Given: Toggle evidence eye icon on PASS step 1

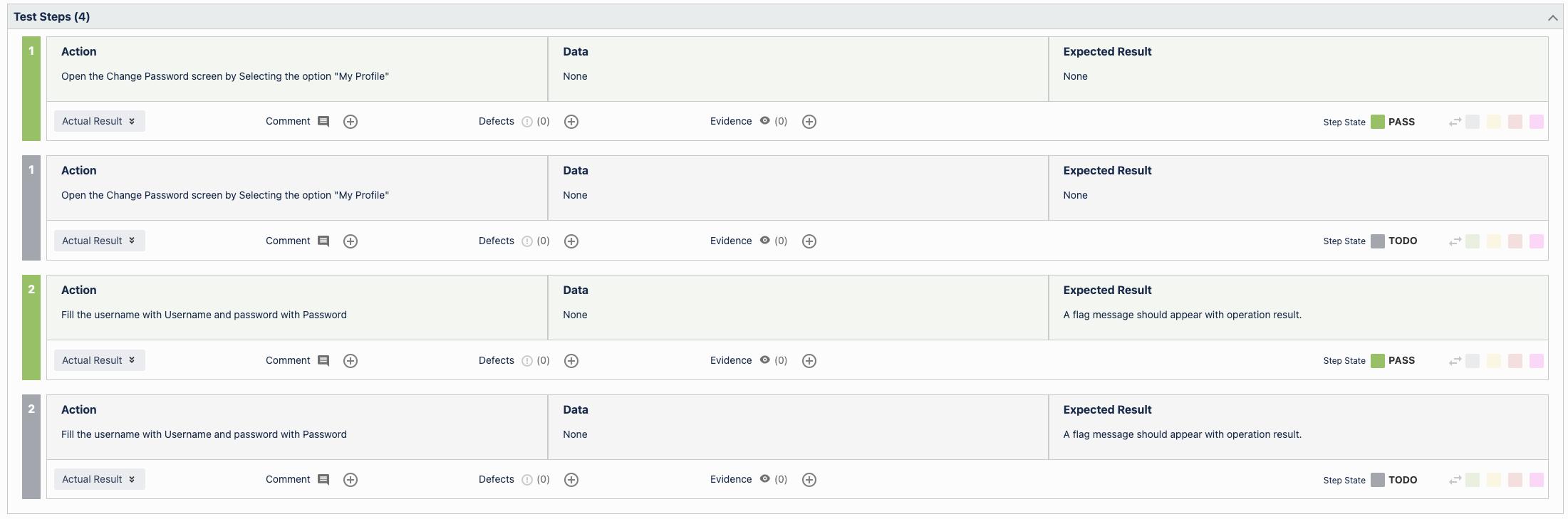Looking at the screenshot, I should tap(764, 121).
